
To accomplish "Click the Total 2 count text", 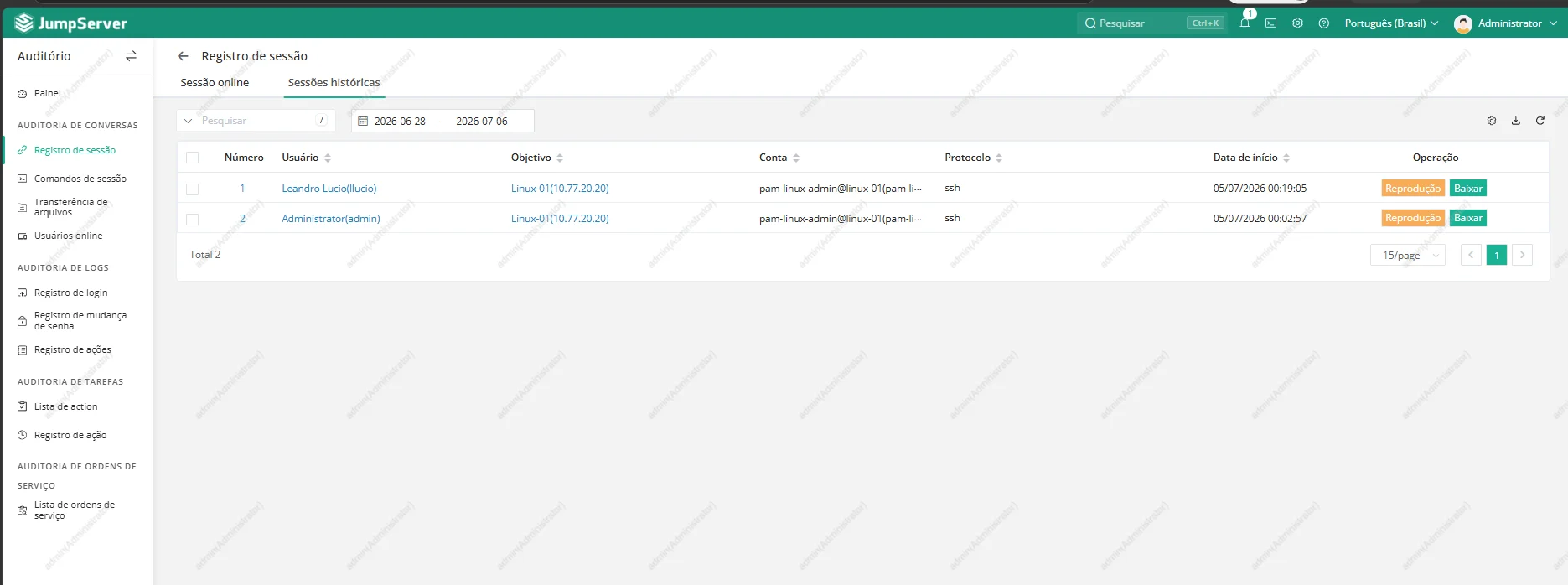I will pos(205,255).
